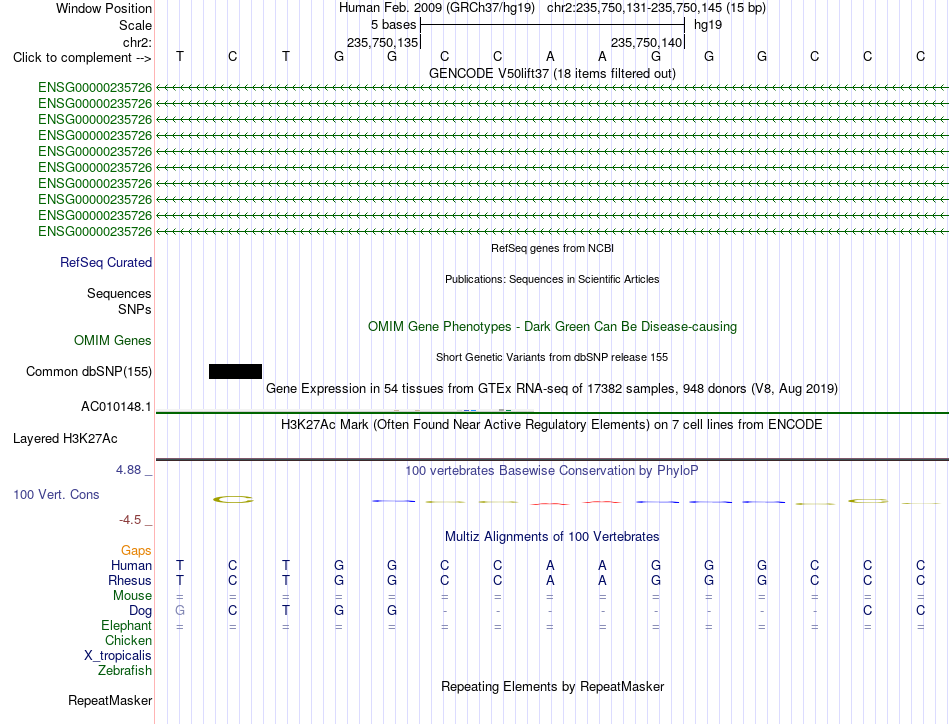Select the Human alignment row label
This screenshot has height=724, width=950.
pyautogui.click(x=131, y=565)
